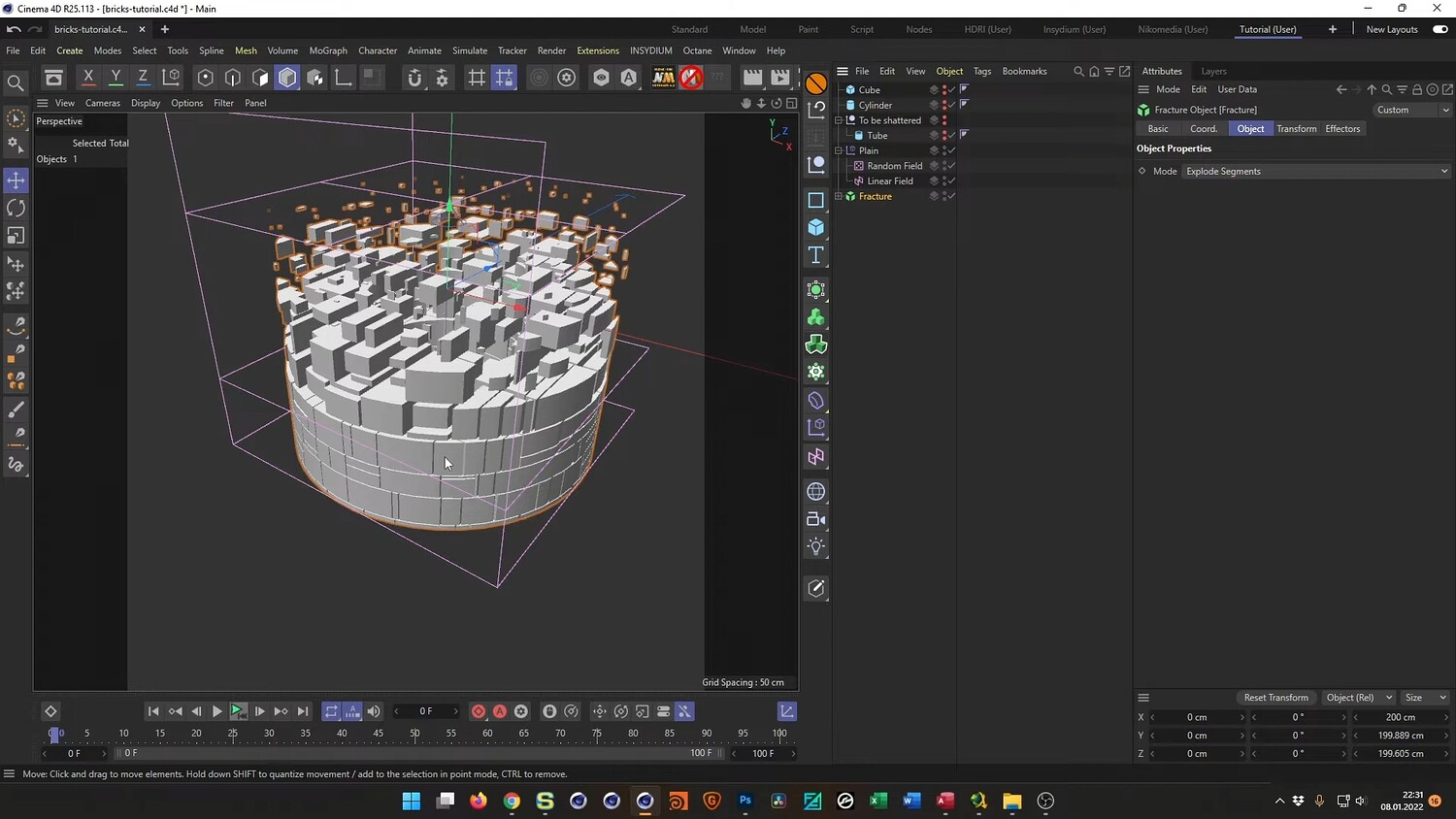Toggle the enable checkmark for Random Field
The image size is (1456, 819).
(x=952, y=166)
